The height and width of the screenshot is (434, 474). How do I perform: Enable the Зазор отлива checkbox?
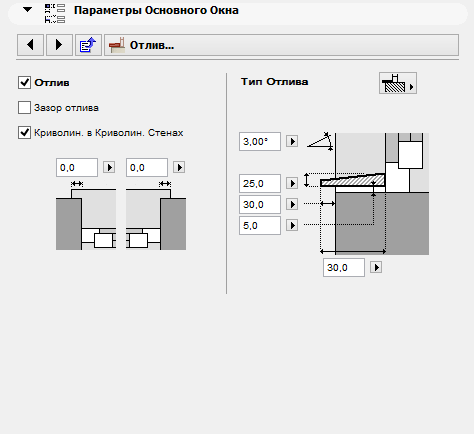(24, 108)
